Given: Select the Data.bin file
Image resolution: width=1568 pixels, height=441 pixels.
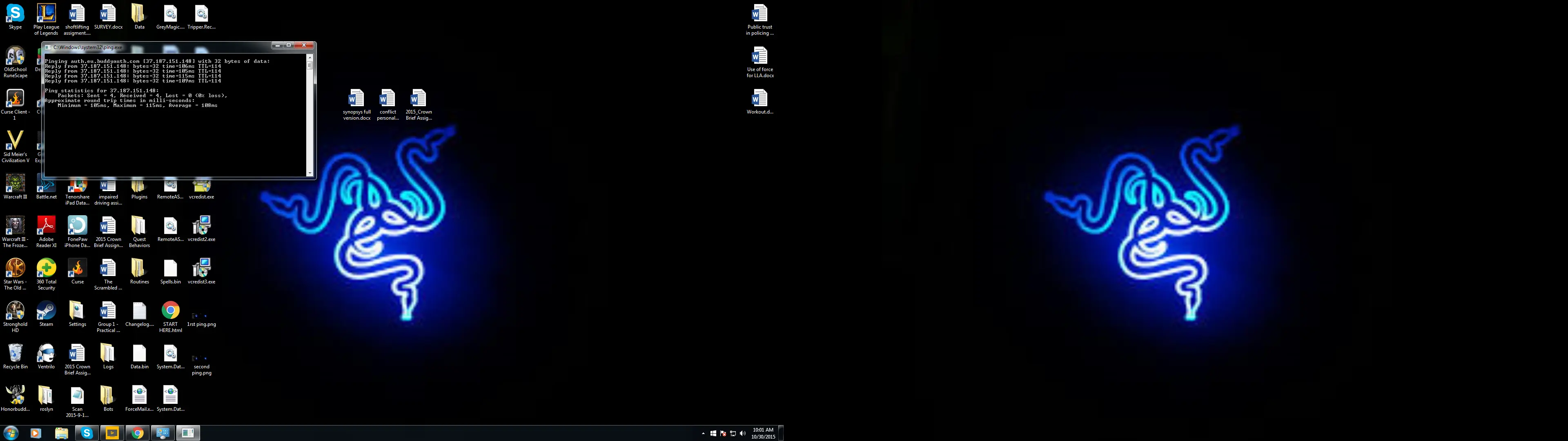Looking at the screenshot, I should 139,356.
